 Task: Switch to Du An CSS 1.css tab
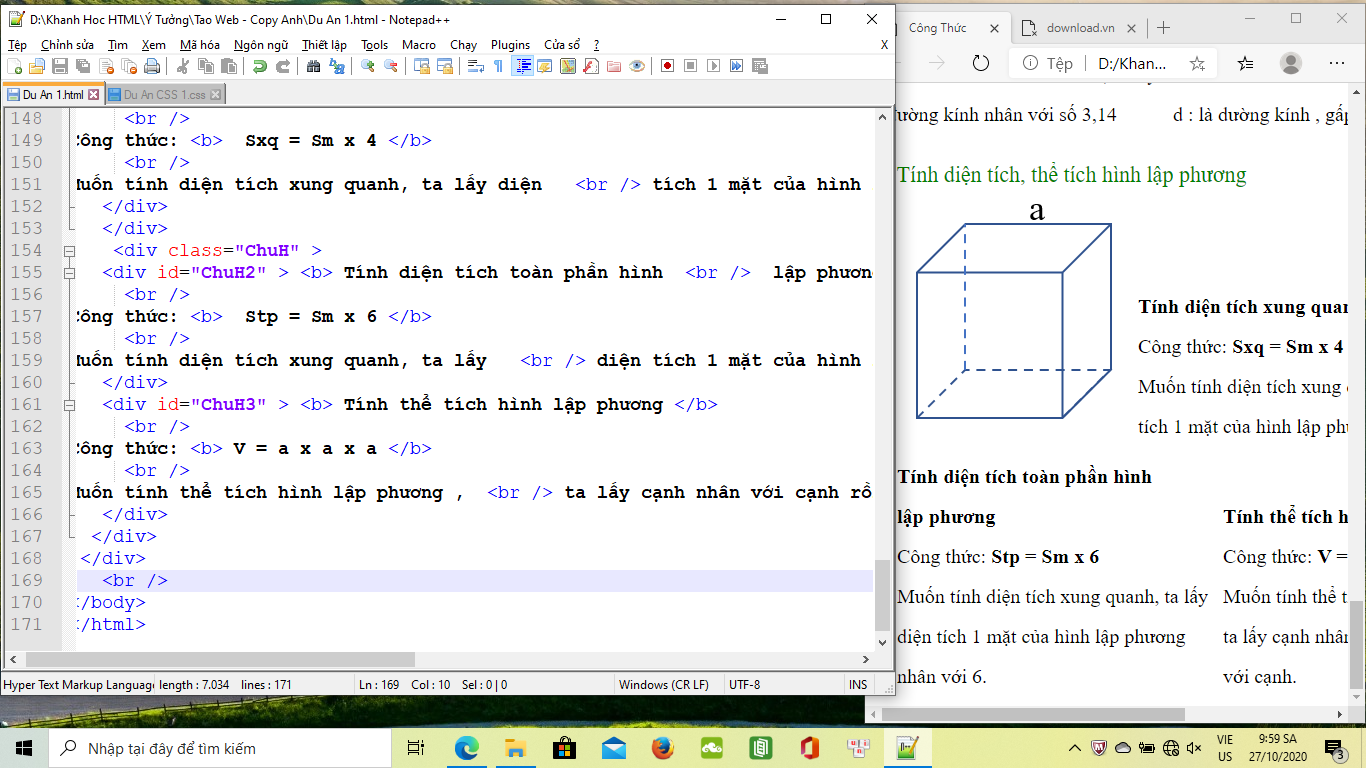tap(164, 95)
